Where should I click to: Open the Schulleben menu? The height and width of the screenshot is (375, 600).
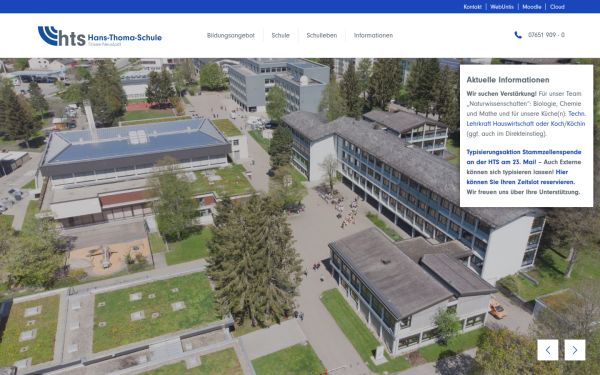322,35
